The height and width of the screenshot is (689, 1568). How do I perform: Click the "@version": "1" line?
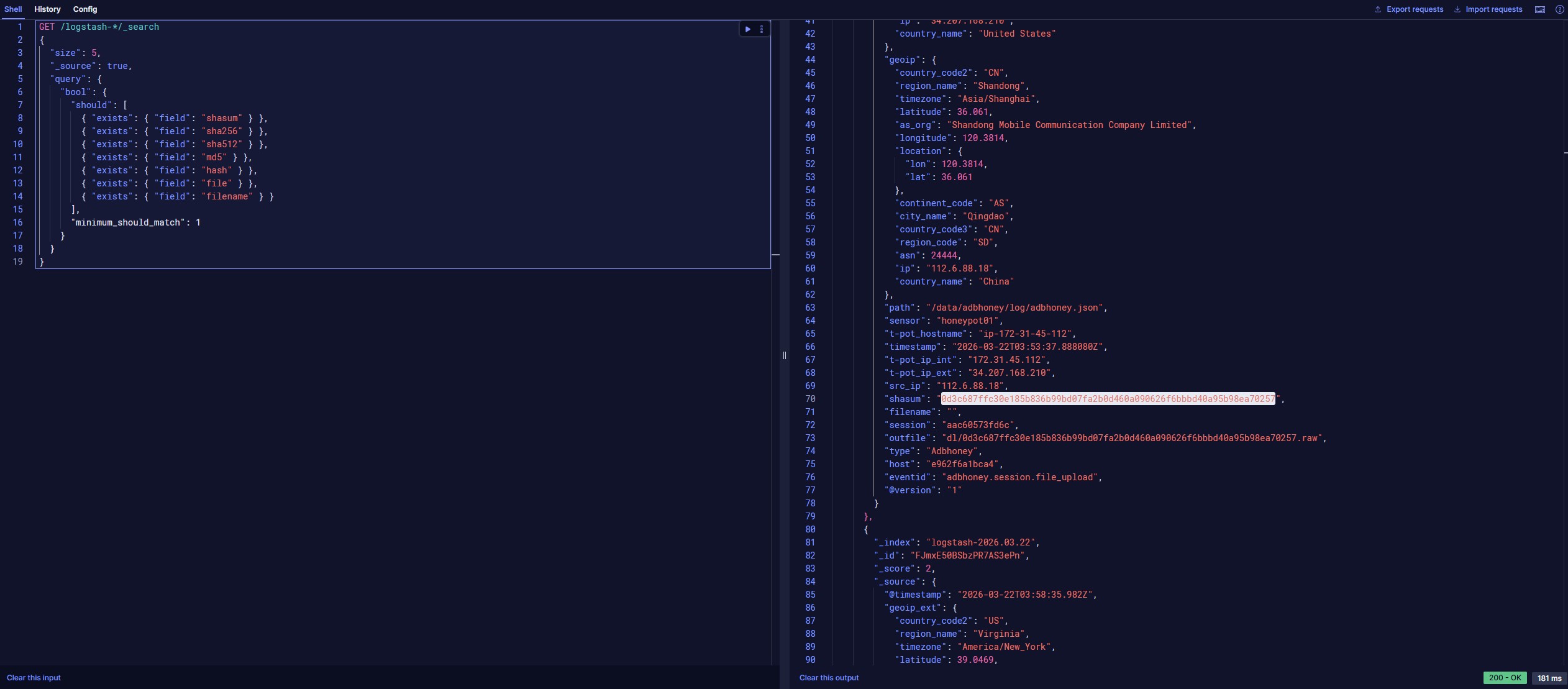pyautogui.click(x=923, y=490)
